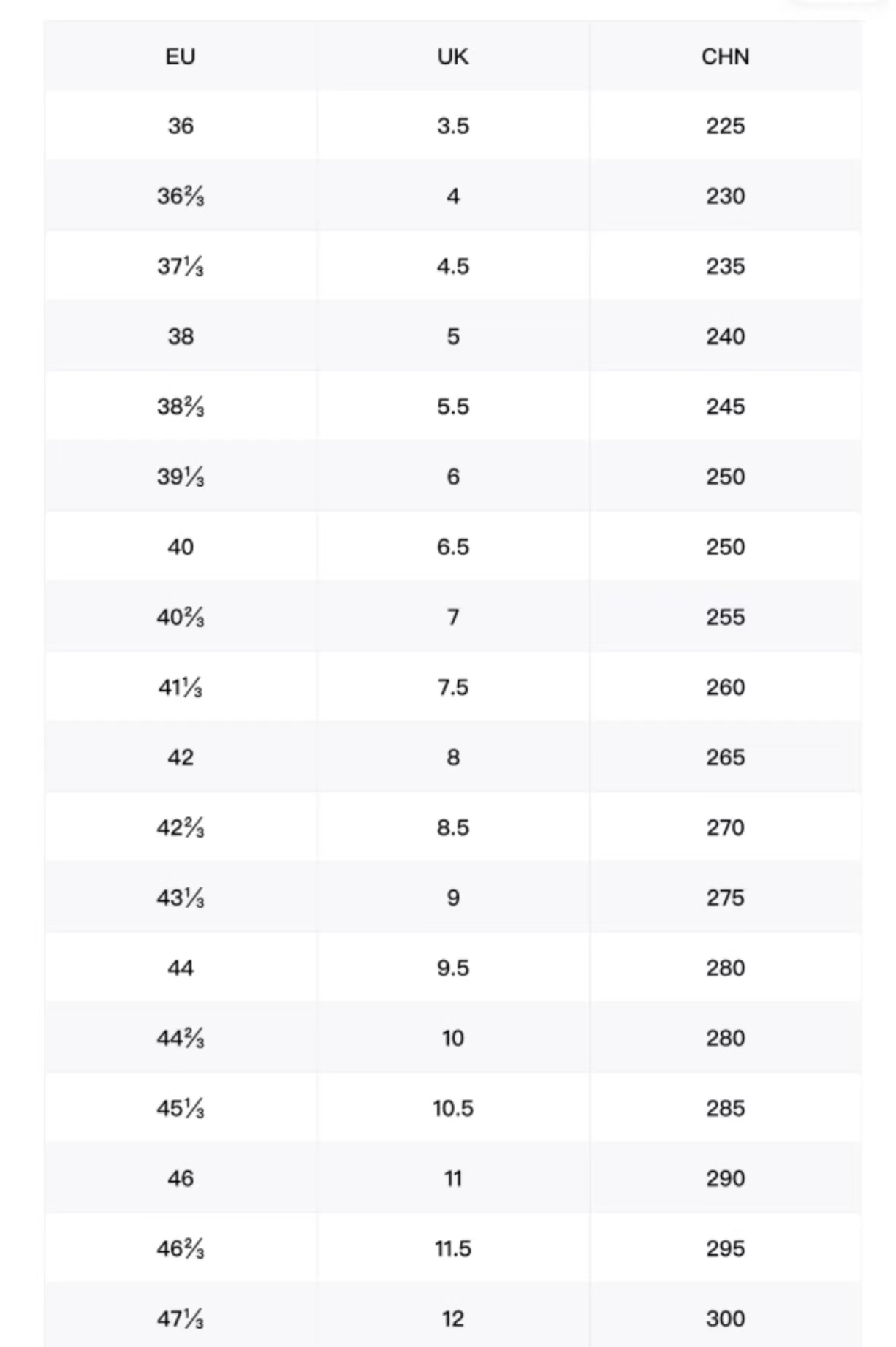Click the CHN 235 value
The width and height of the screenshot is (896, 1347).
point(725,266)
